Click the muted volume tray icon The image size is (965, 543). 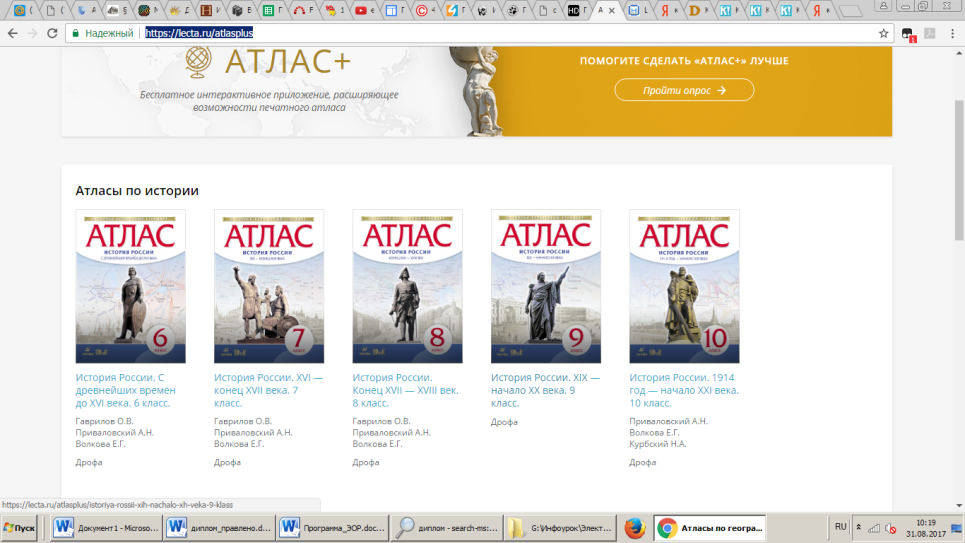(x=891, y=528)
